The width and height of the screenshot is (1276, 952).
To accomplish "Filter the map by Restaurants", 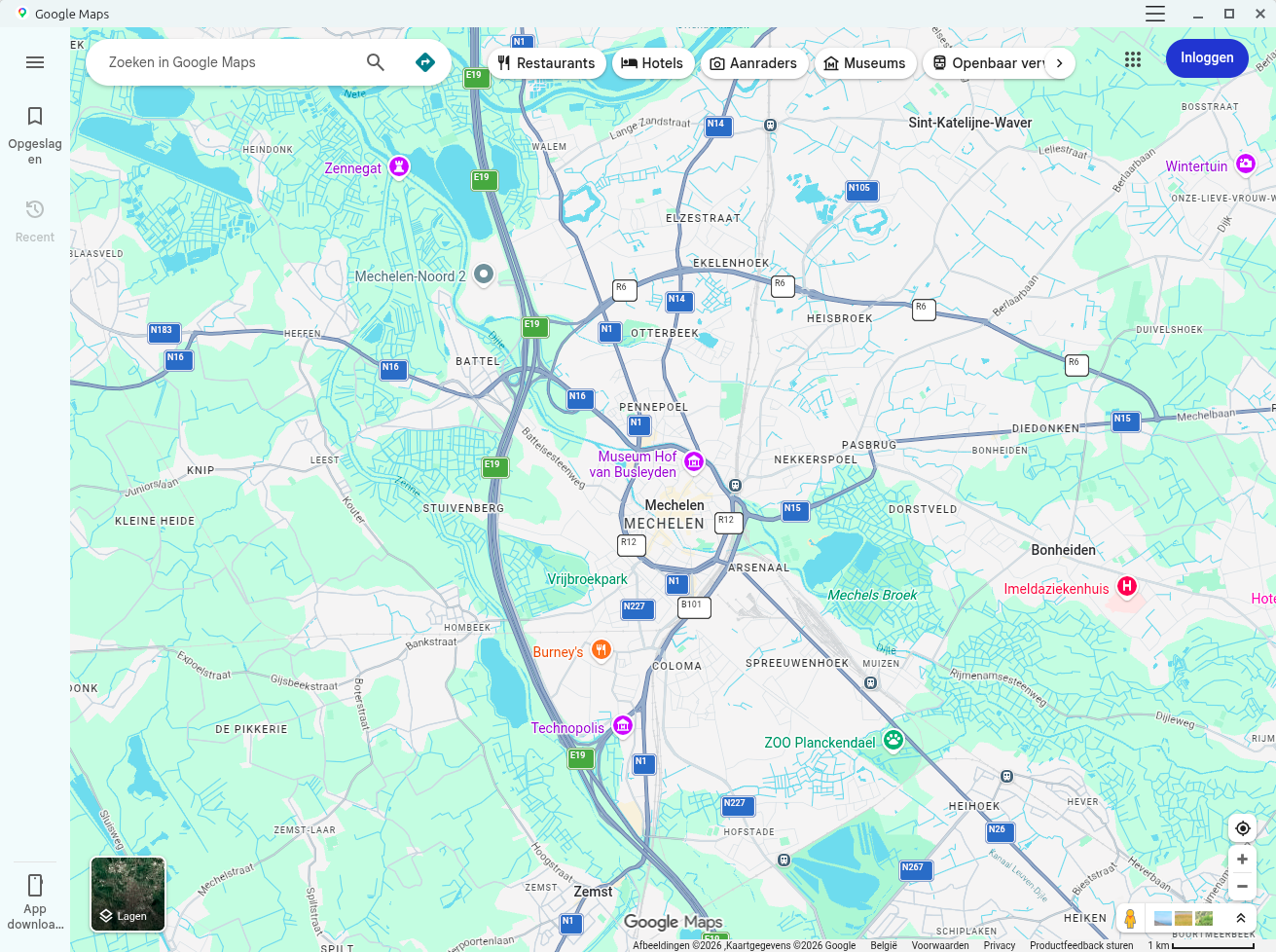I will point(546,63).
